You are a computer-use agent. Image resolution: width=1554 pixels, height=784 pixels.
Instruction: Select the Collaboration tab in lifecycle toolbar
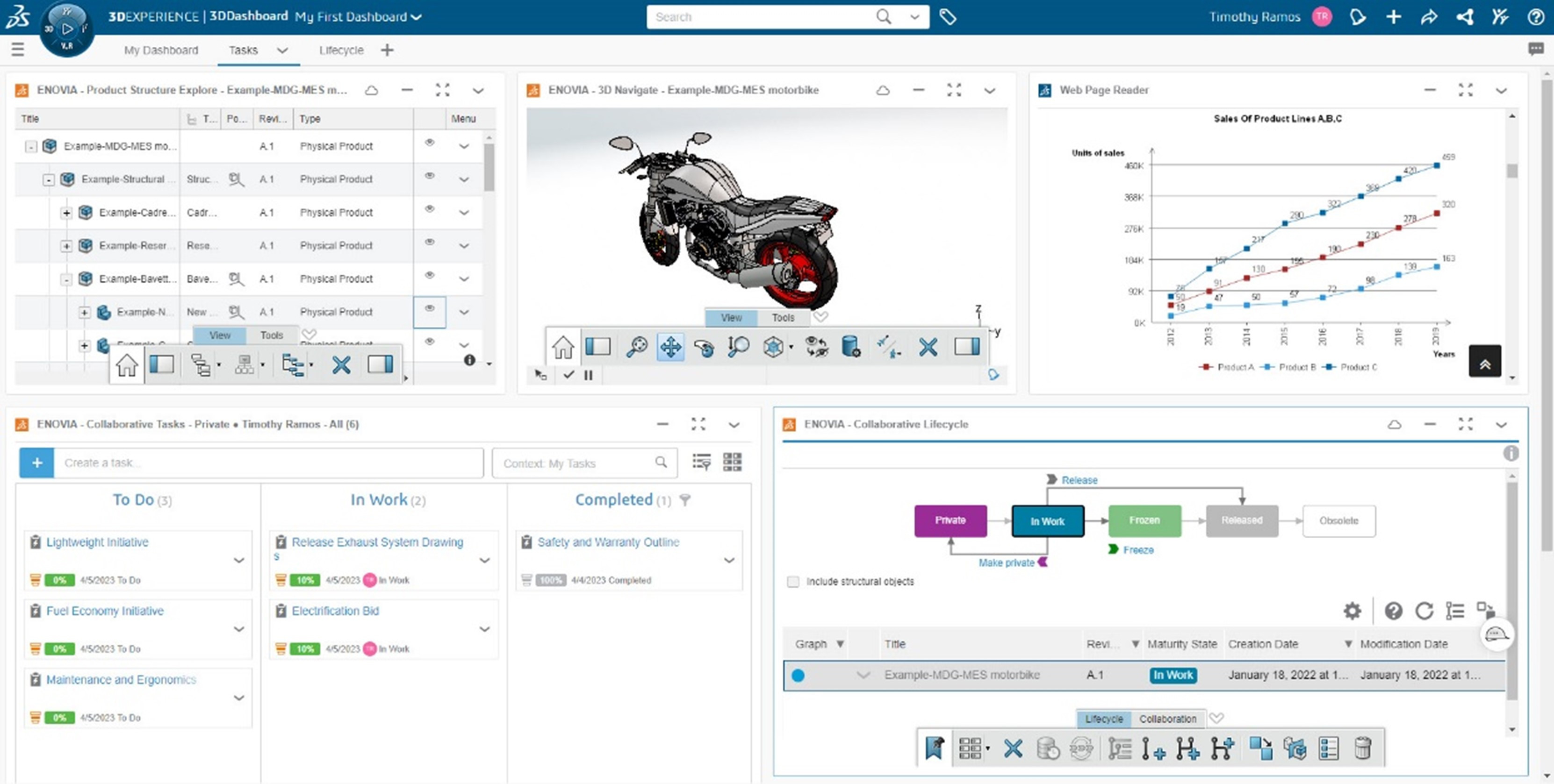pos(1167,719)
